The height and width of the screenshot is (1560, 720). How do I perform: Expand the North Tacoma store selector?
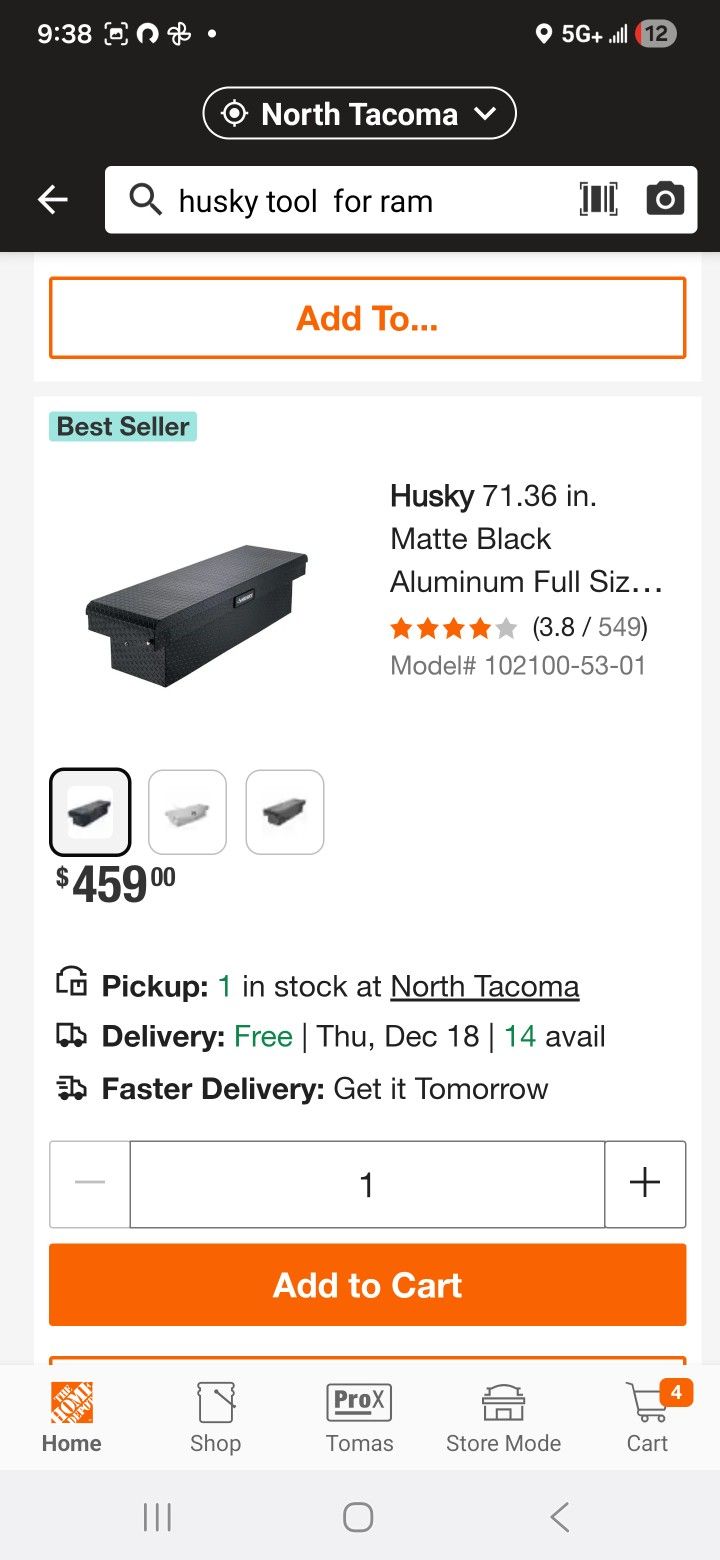360,114
